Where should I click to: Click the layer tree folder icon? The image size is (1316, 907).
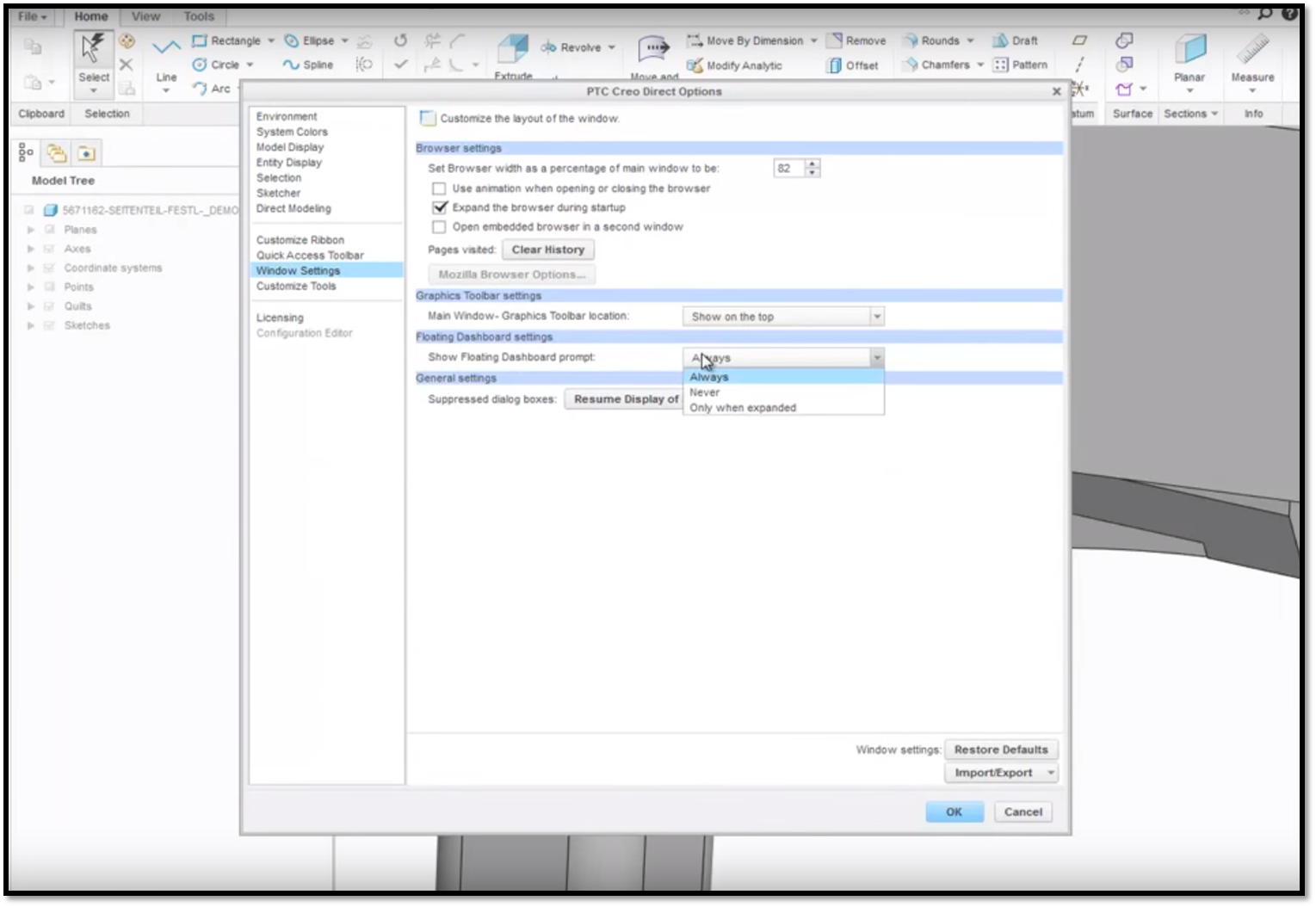(x=57, y=153)
